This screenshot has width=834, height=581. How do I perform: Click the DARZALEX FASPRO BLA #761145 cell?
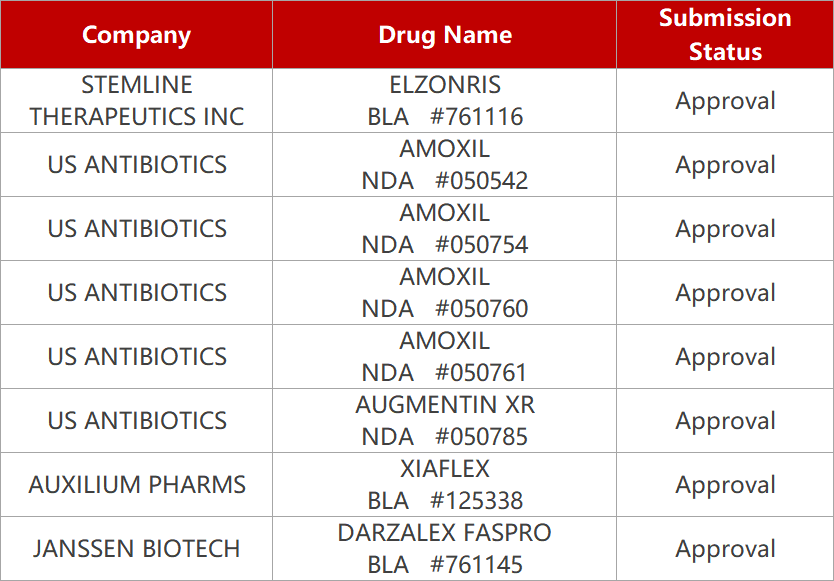pyautogui.click(x=444, y=549)
